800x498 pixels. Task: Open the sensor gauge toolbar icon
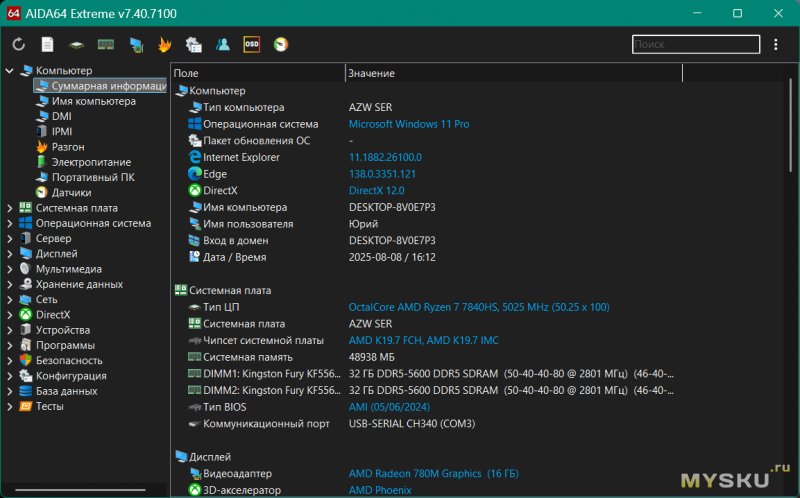pos(281,44)
